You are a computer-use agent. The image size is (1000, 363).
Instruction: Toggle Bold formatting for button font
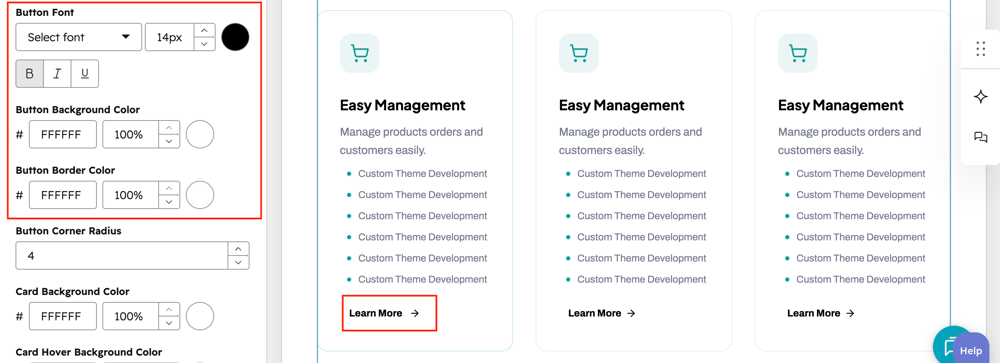(x=29, y=74)
